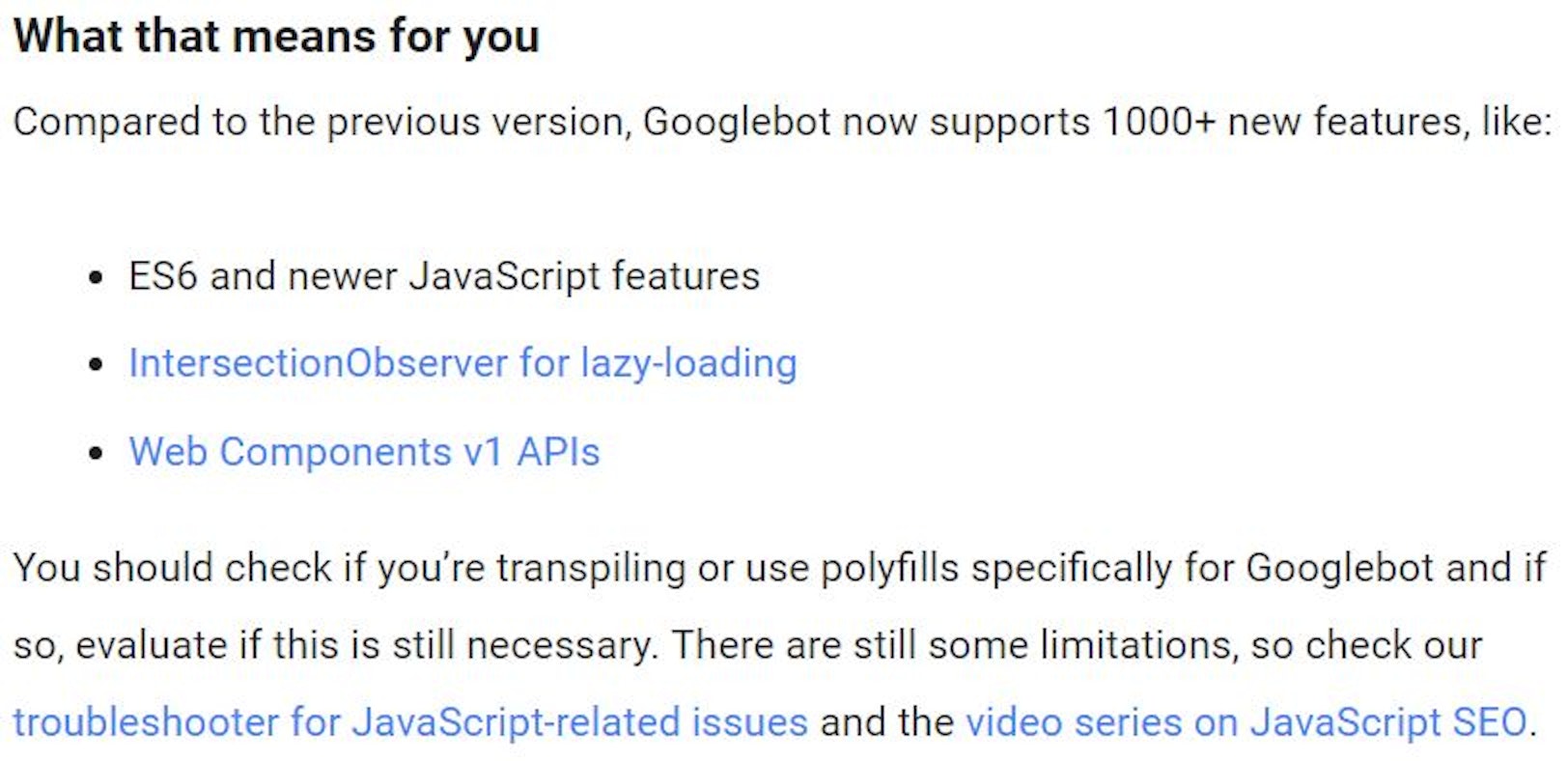1568x761 pixels.
Task: Open the IntersectionObserver for lazy-loading link
Action: point(462,364)
